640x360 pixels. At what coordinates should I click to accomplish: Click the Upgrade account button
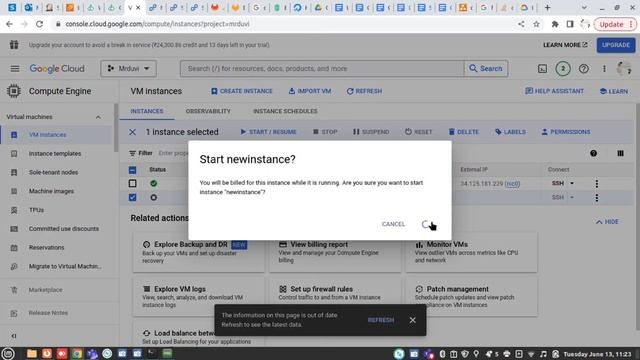point(616,45)
